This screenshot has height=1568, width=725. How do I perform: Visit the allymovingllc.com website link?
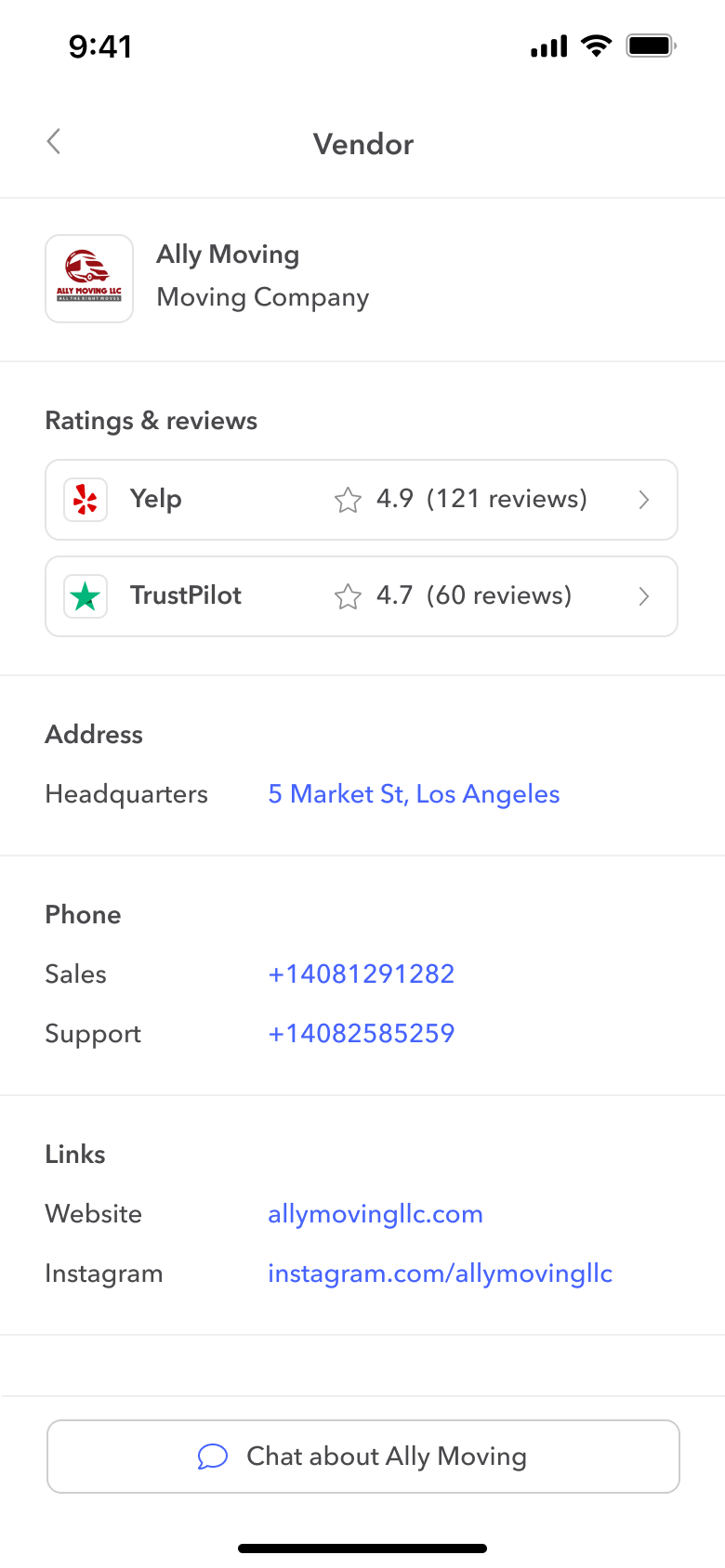pyautogui.click(x=375, y=1214)
